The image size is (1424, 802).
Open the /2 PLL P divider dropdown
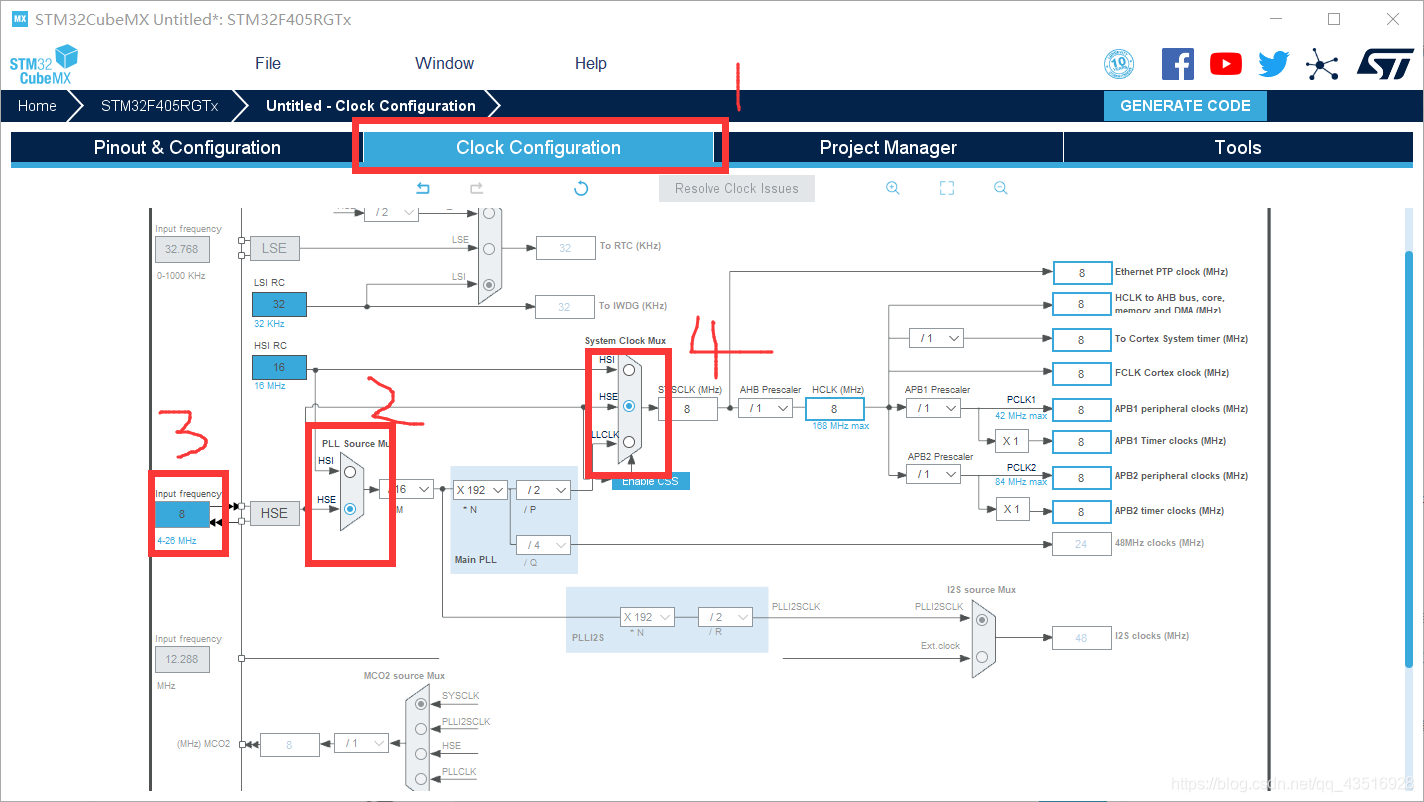tap(543, 490)
